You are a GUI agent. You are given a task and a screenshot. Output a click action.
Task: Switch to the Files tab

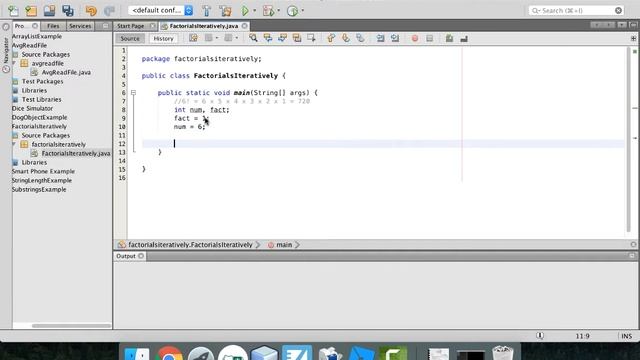53,26
